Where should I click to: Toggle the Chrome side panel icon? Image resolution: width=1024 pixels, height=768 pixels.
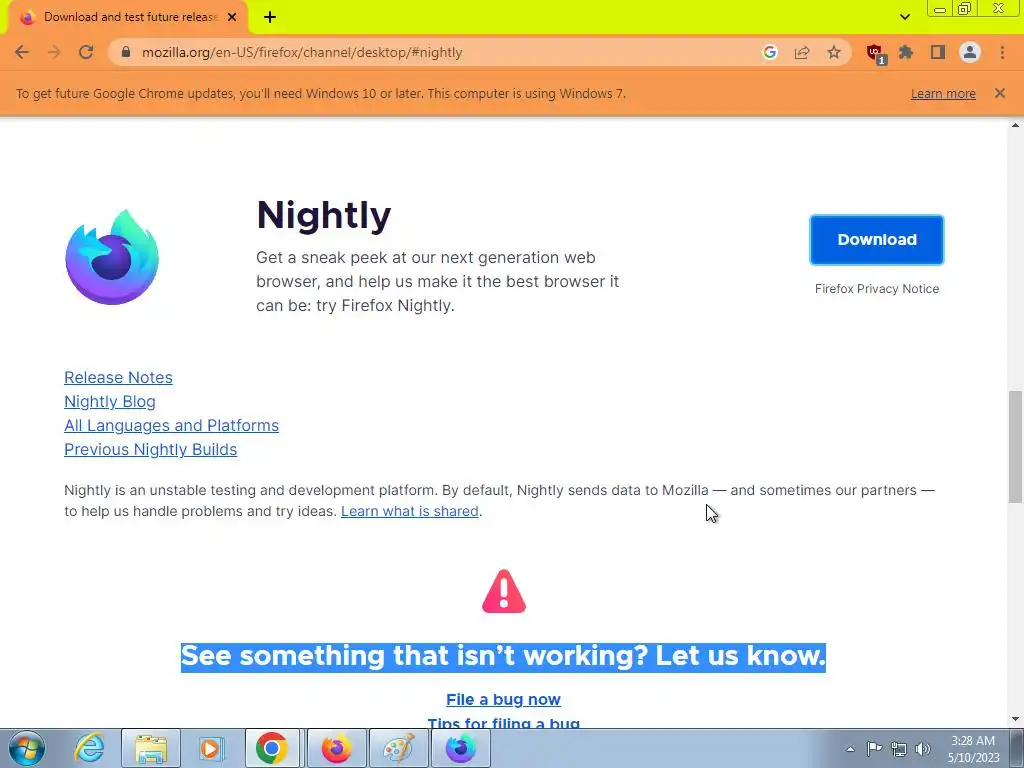coord(938,52)
